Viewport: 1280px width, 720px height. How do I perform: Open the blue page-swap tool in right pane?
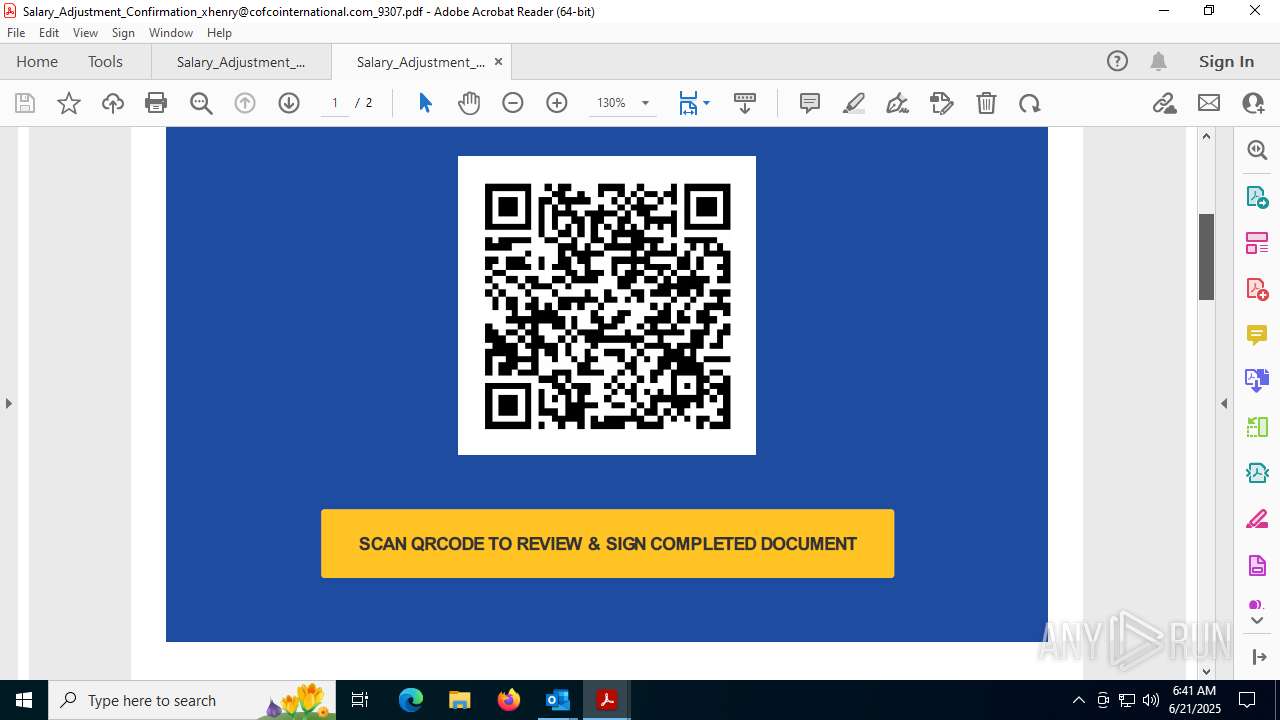pyautogui.click(x=1257, y=380)
